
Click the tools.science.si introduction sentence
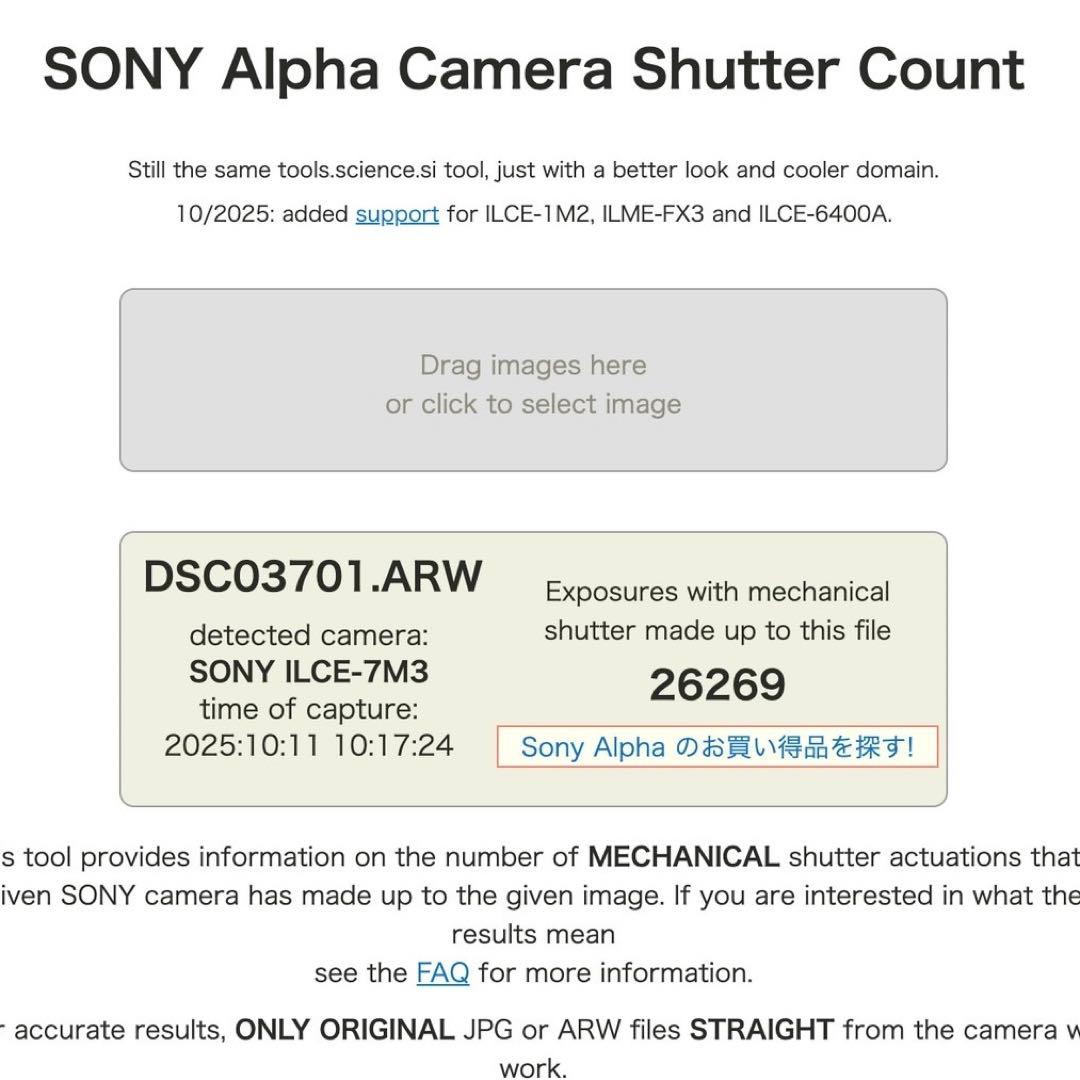533,169
